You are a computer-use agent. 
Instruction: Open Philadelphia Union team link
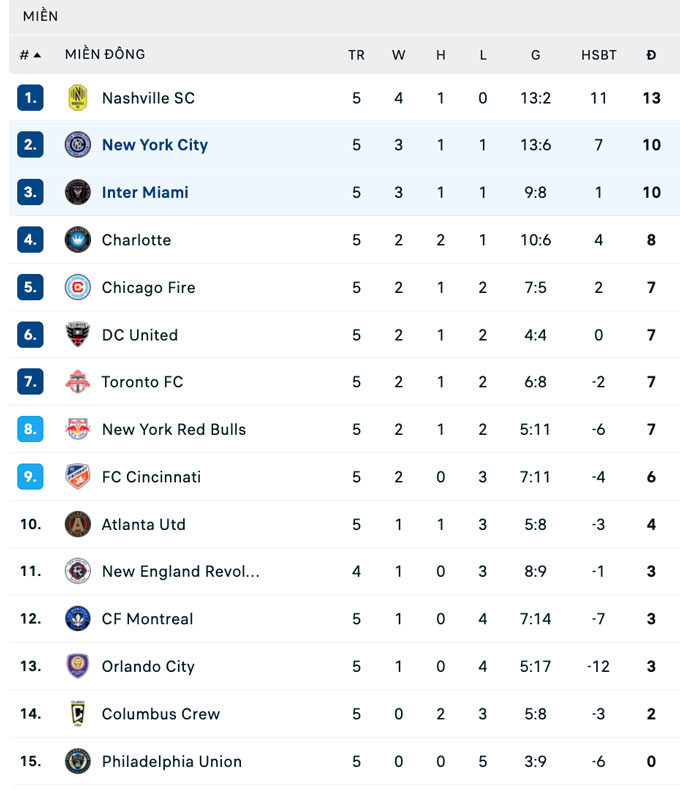(x=171, y=761)
